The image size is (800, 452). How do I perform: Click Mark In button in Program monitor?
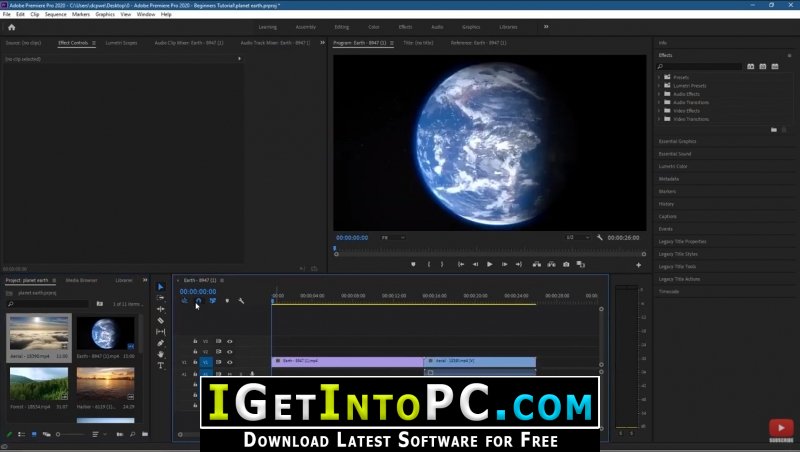429,264
